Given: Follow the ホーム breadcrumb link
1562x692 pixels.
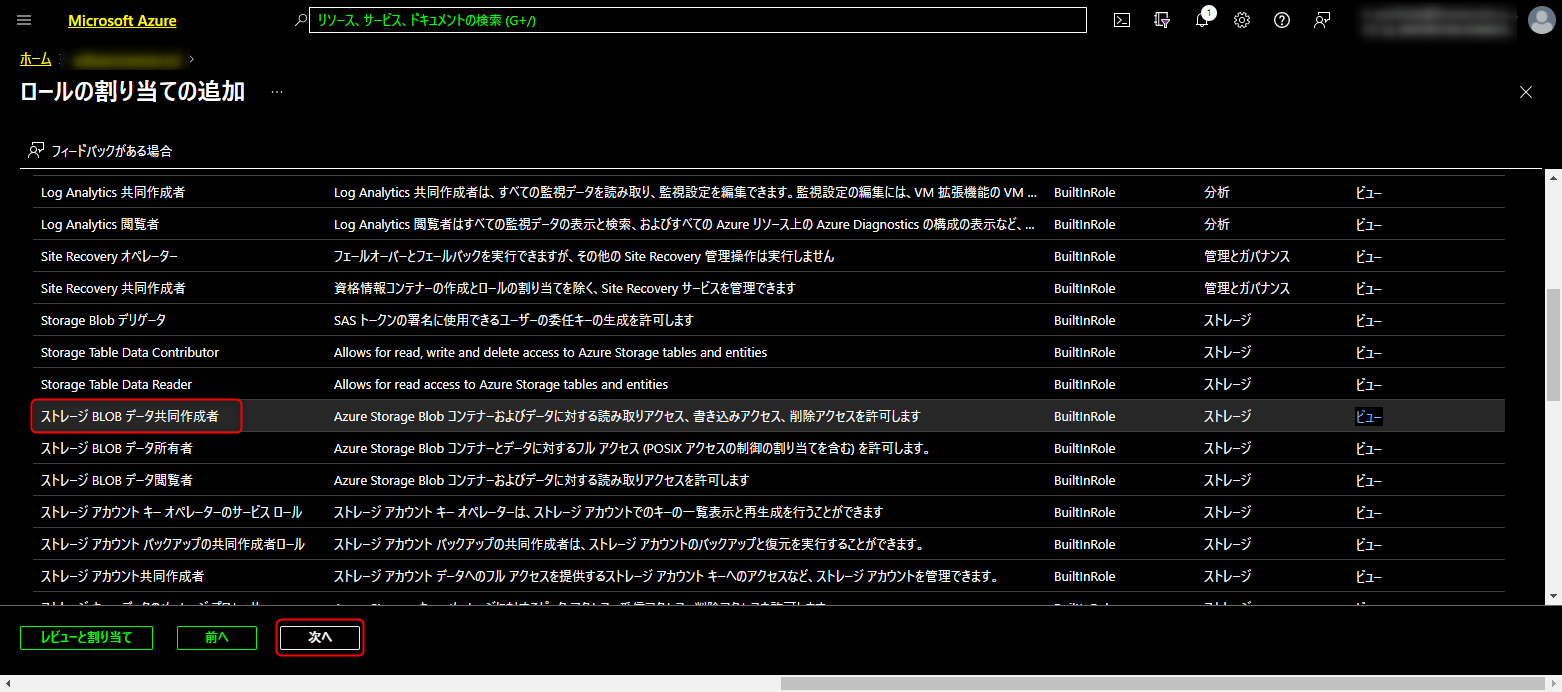Looking at the screenshot, I should click(x=35, y=59).
